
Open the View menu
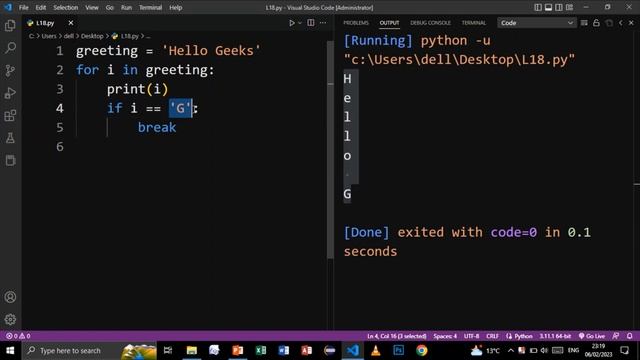tap(92, 7)
